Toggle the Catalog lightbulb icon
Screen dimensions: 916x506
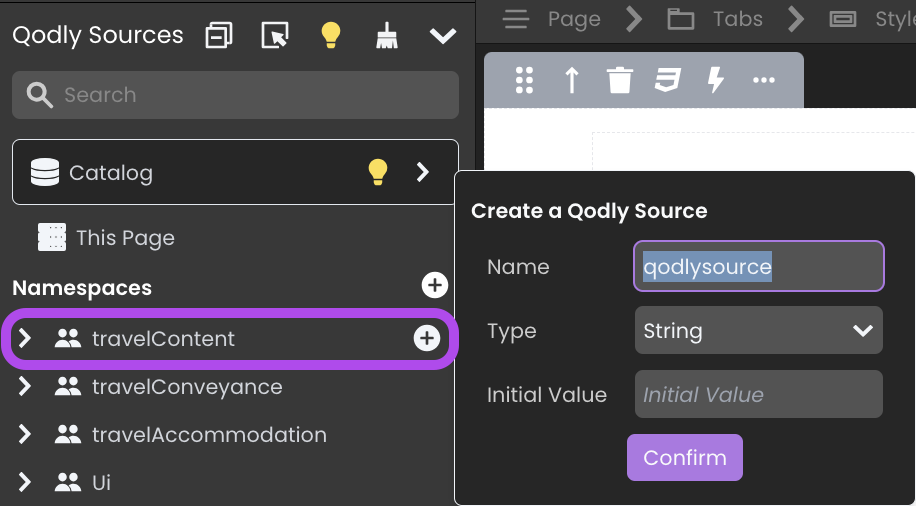coord(378,172)
